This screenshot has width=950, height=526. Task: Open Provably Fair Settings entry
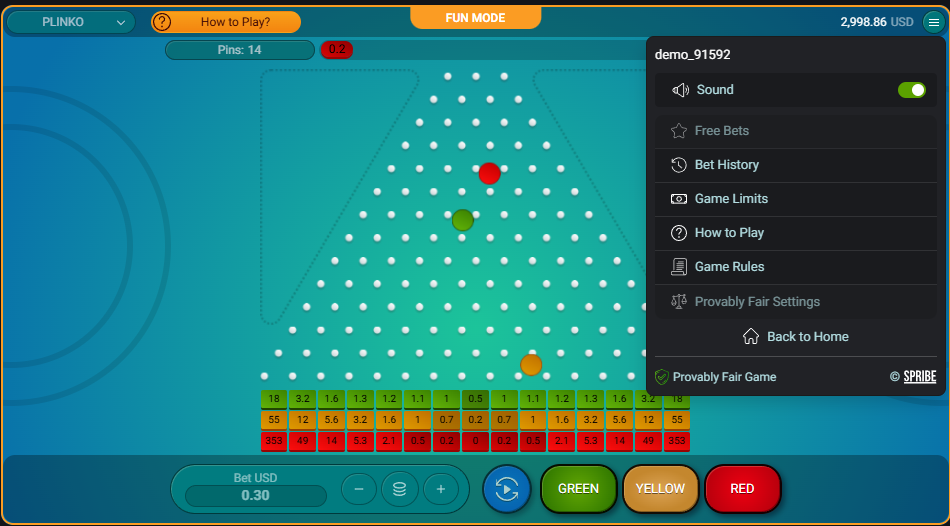point(796,302)
